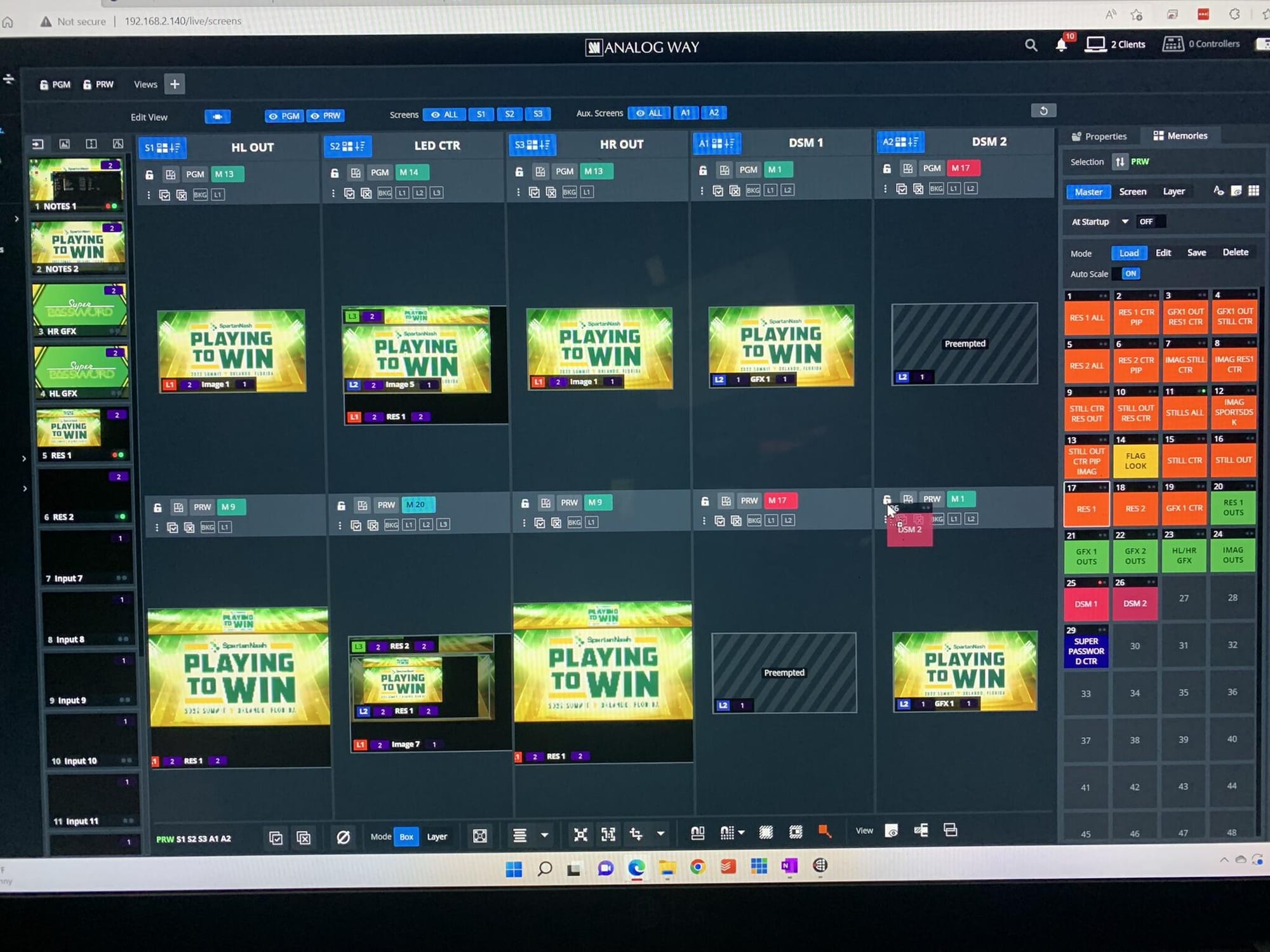This screenshot has width=1270, height=952.
Task: Toggle Screens ALL visibility button
Action: (444, 115)
